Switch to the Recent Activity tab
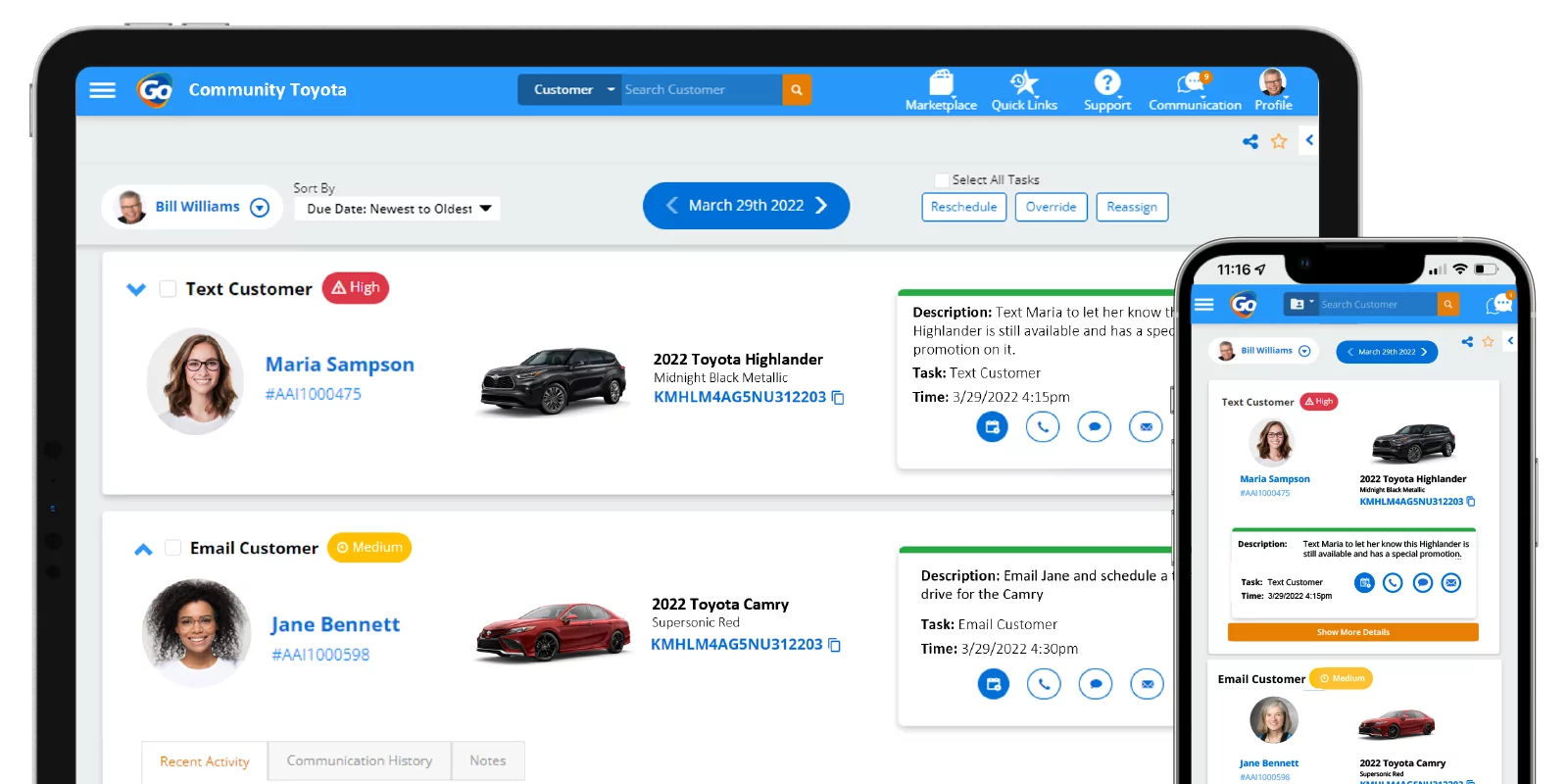Screen dimensions: 1568x784 205,761
